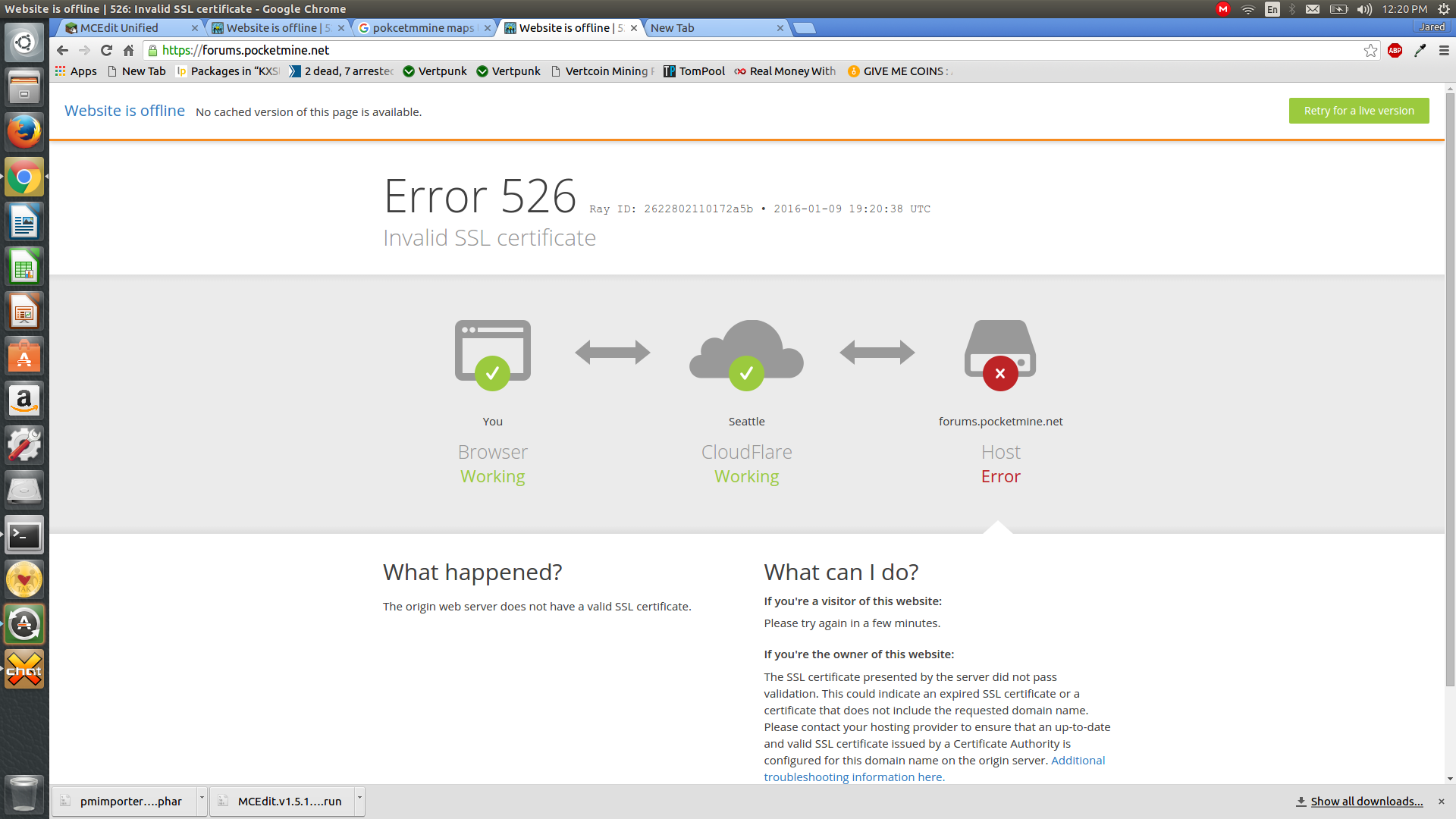Click Retry for a live version

(x=1359, y=111)
